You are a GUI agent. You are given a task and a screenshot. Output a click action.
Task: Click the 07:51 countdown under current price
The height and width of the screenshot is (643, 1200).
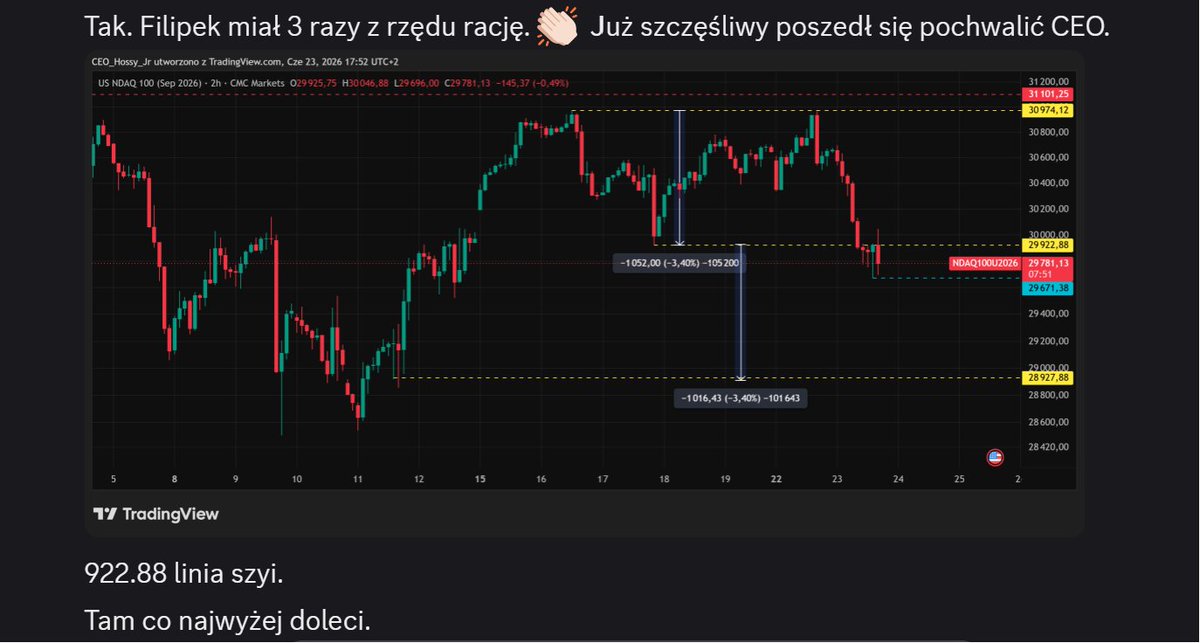[1042, 273]
